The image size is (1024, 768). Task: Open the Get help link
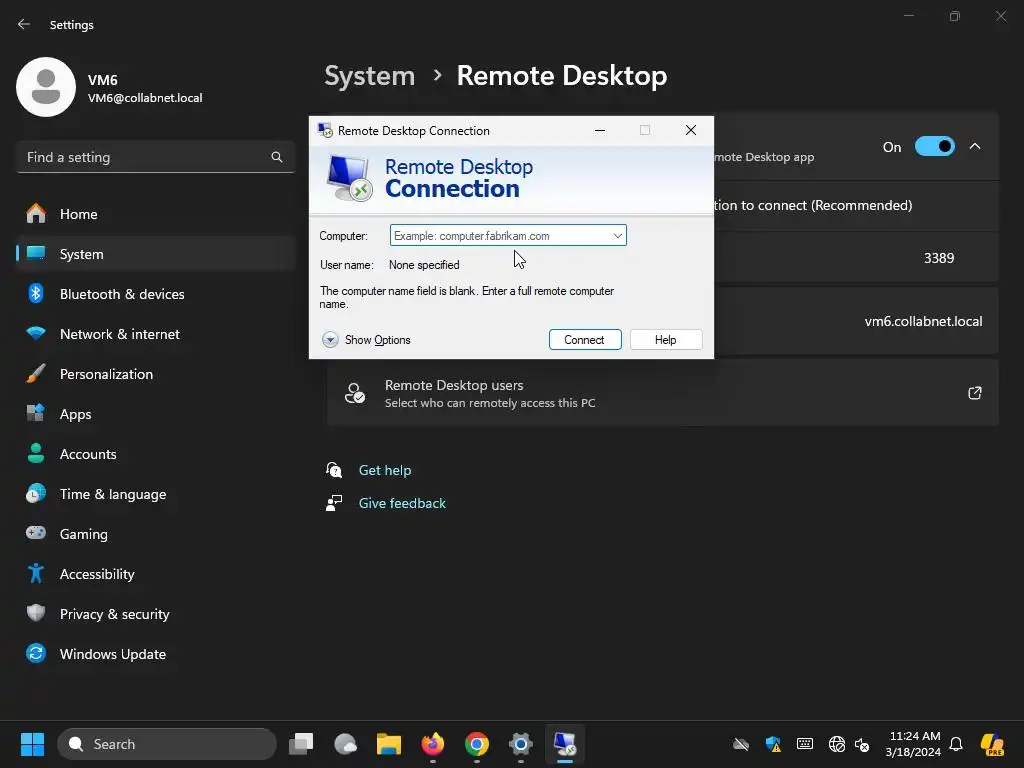coord(385,470)
